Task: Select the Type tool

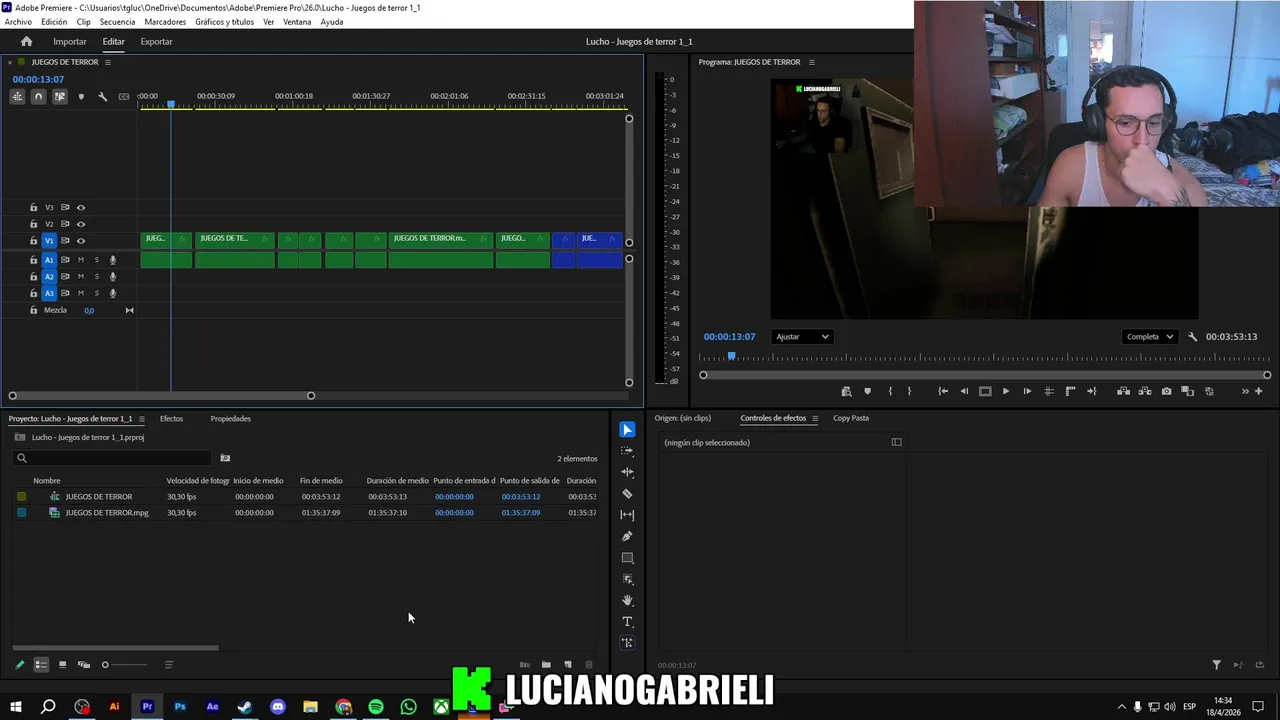Action: pos(627,622)
